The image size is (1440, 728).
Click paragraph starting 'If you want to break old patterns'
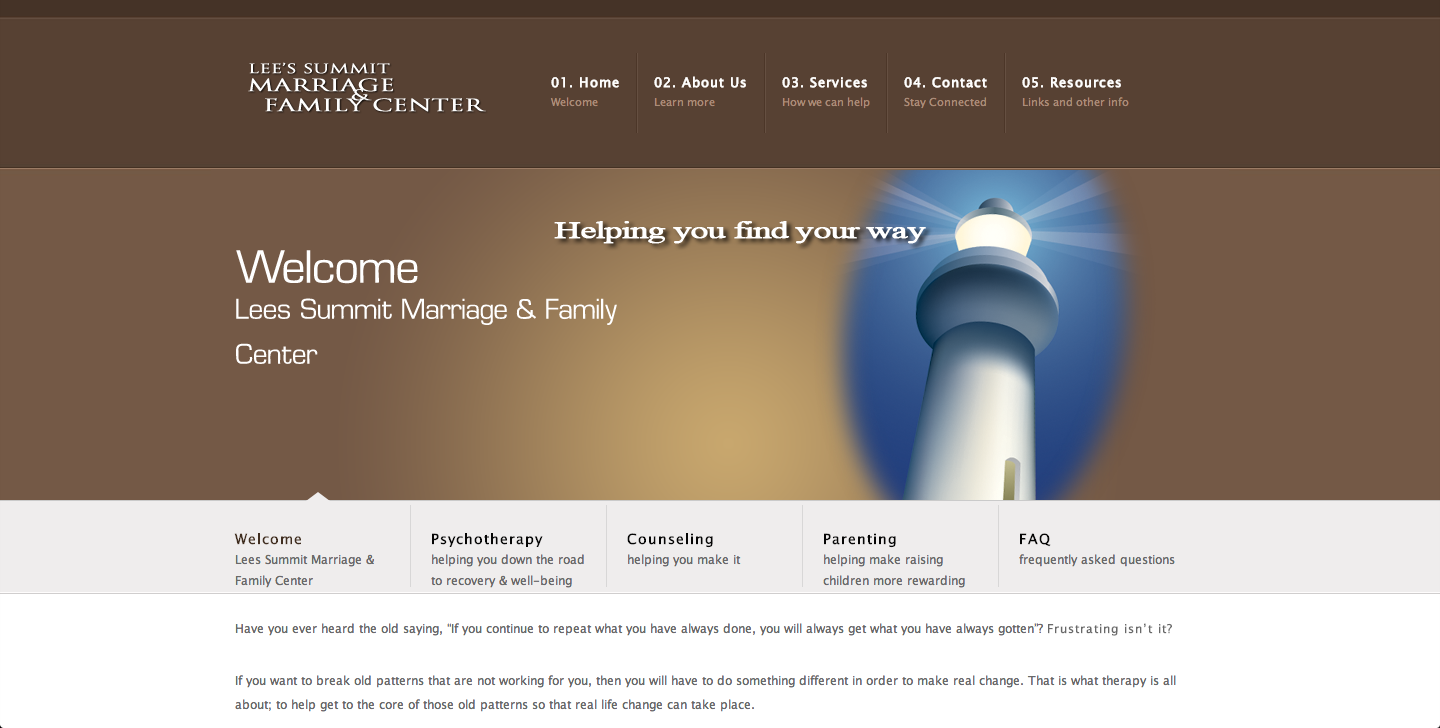click(x=705, y=692)
